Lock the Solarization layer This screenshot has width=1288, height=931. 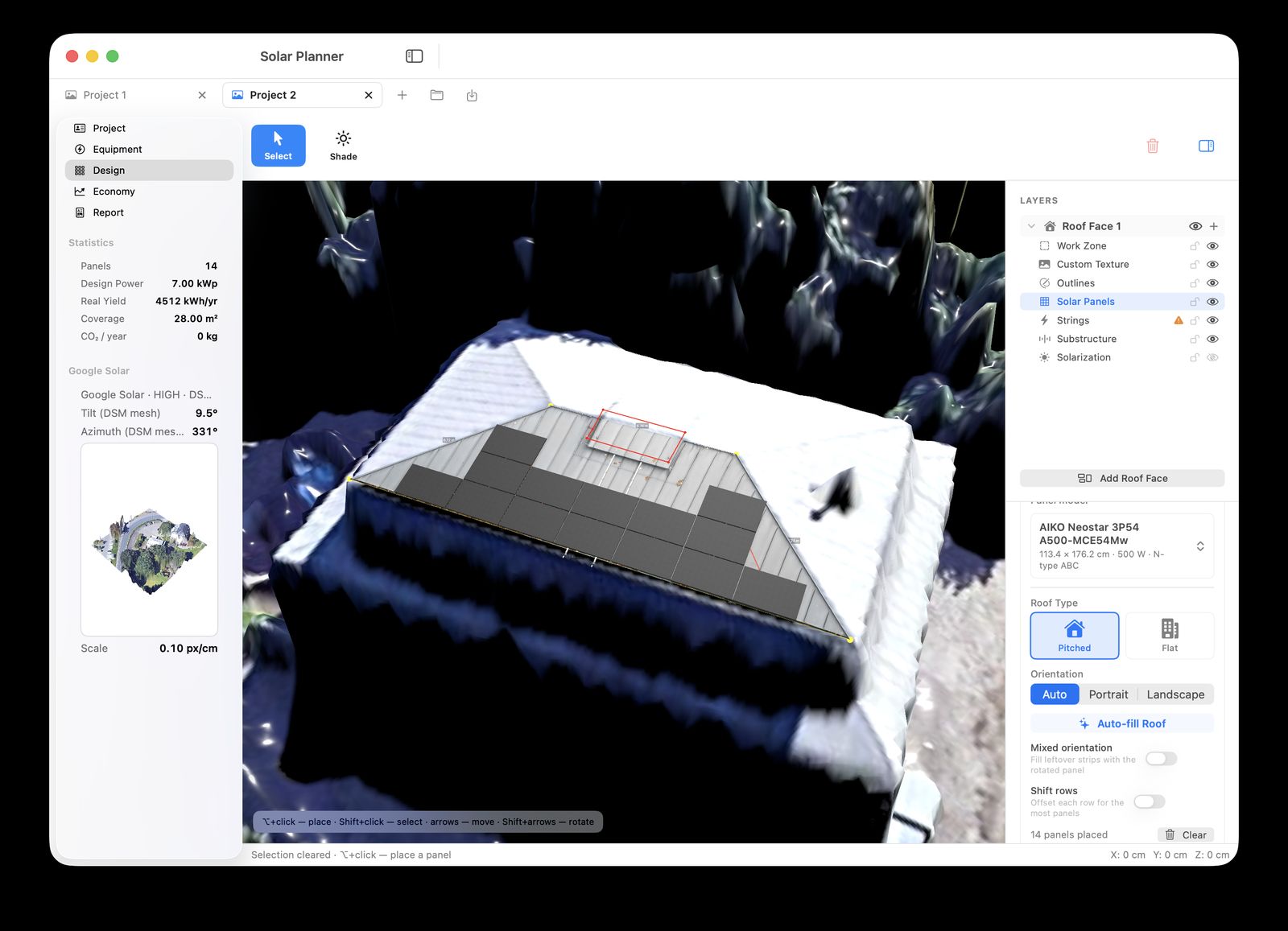[x=1195, y=357]
